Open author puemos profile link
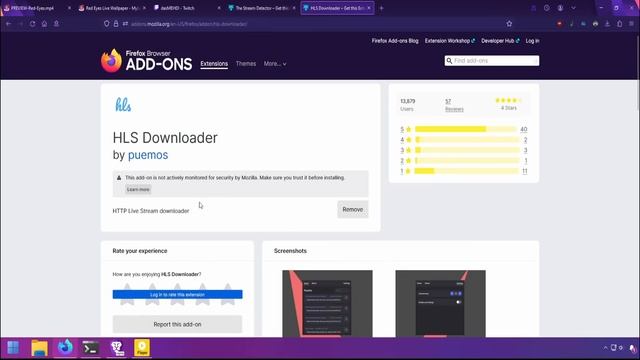This screenshot has width=640, height=360. tap(148, 155)
